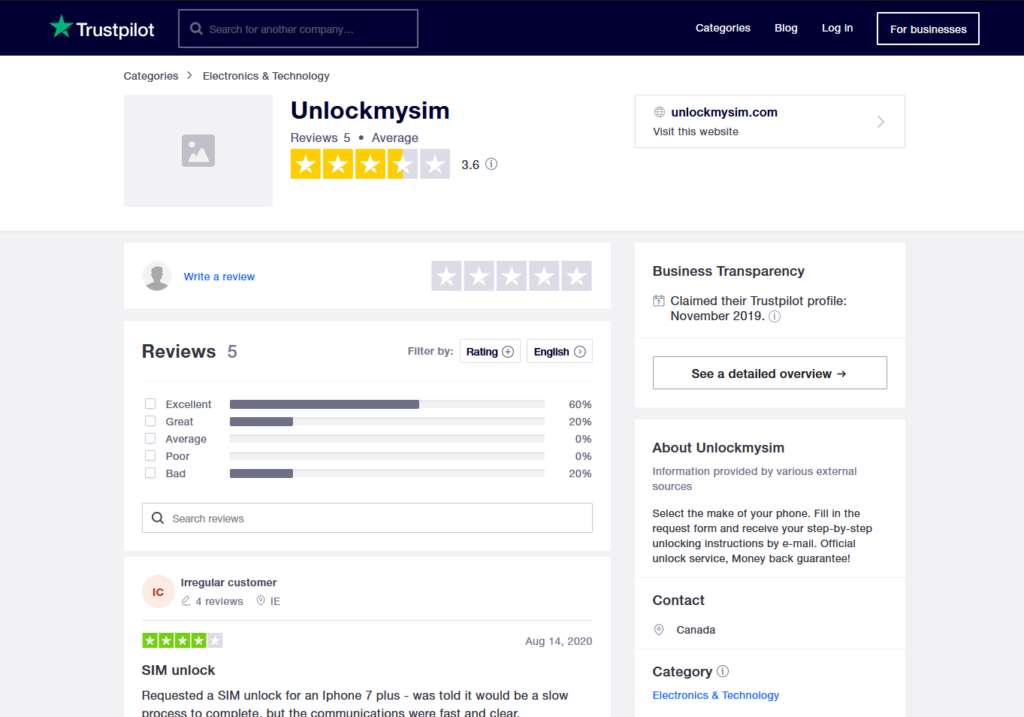The image size is (1024, 717).
Task: Focus the Search reviews input field
Action: [367, 518]
